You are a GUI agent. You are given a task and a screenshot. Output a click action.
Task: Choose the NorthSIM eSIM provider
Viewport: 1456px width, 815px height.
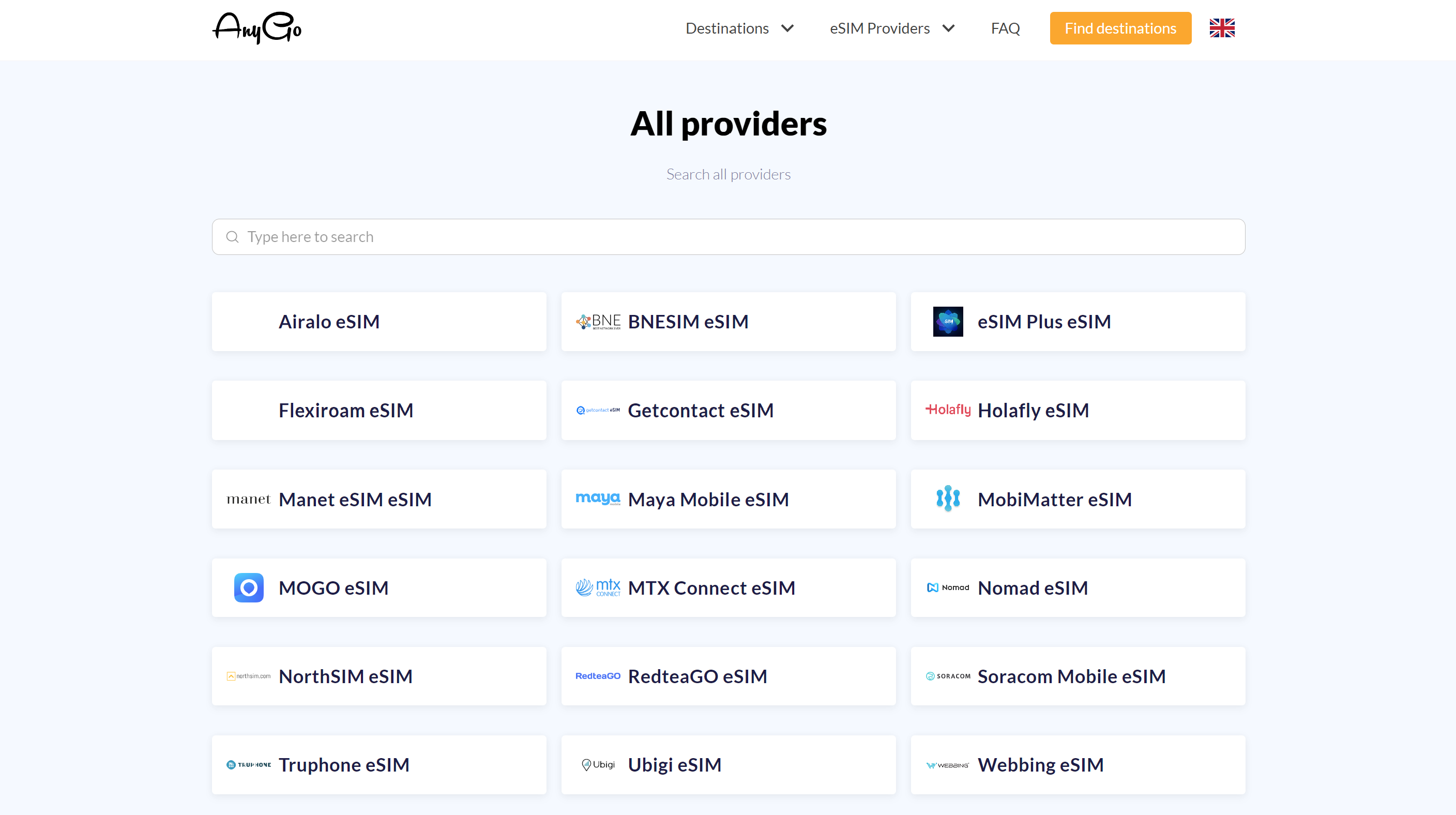click(x=378, y=676)
